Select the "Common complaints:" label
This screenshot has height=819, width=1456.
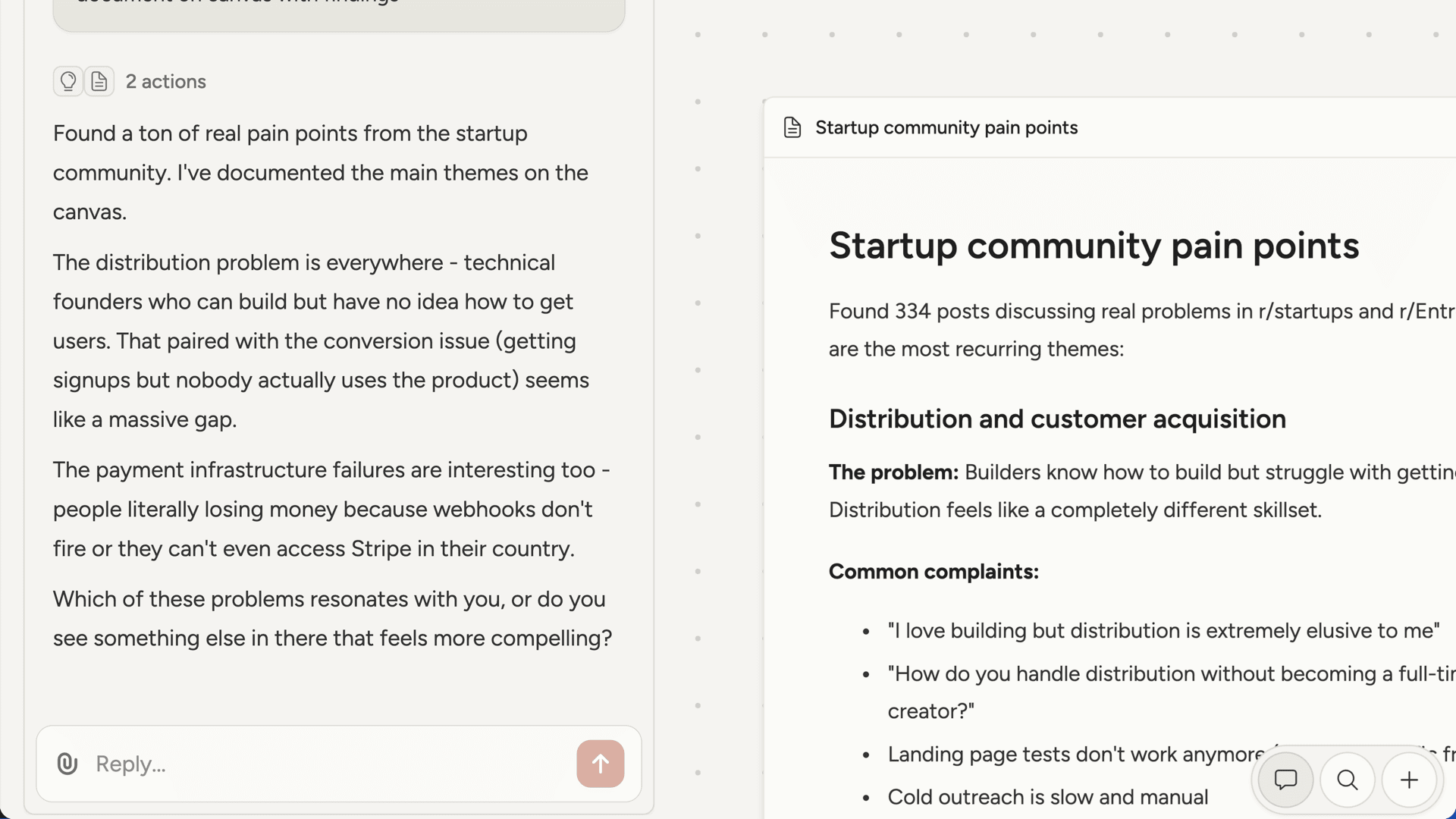934,571
